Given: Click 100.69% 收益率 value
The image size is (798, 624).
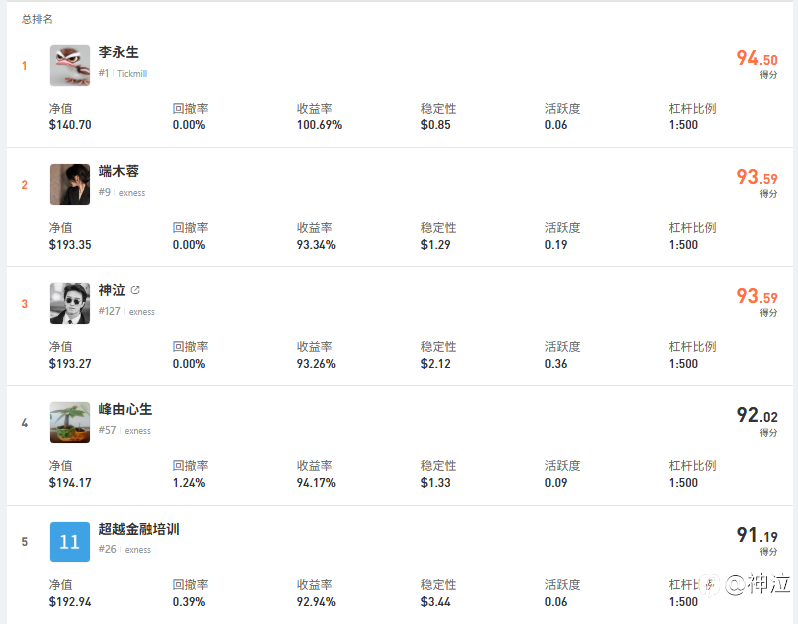Looking at the screenshot, I should coord(319,125).
